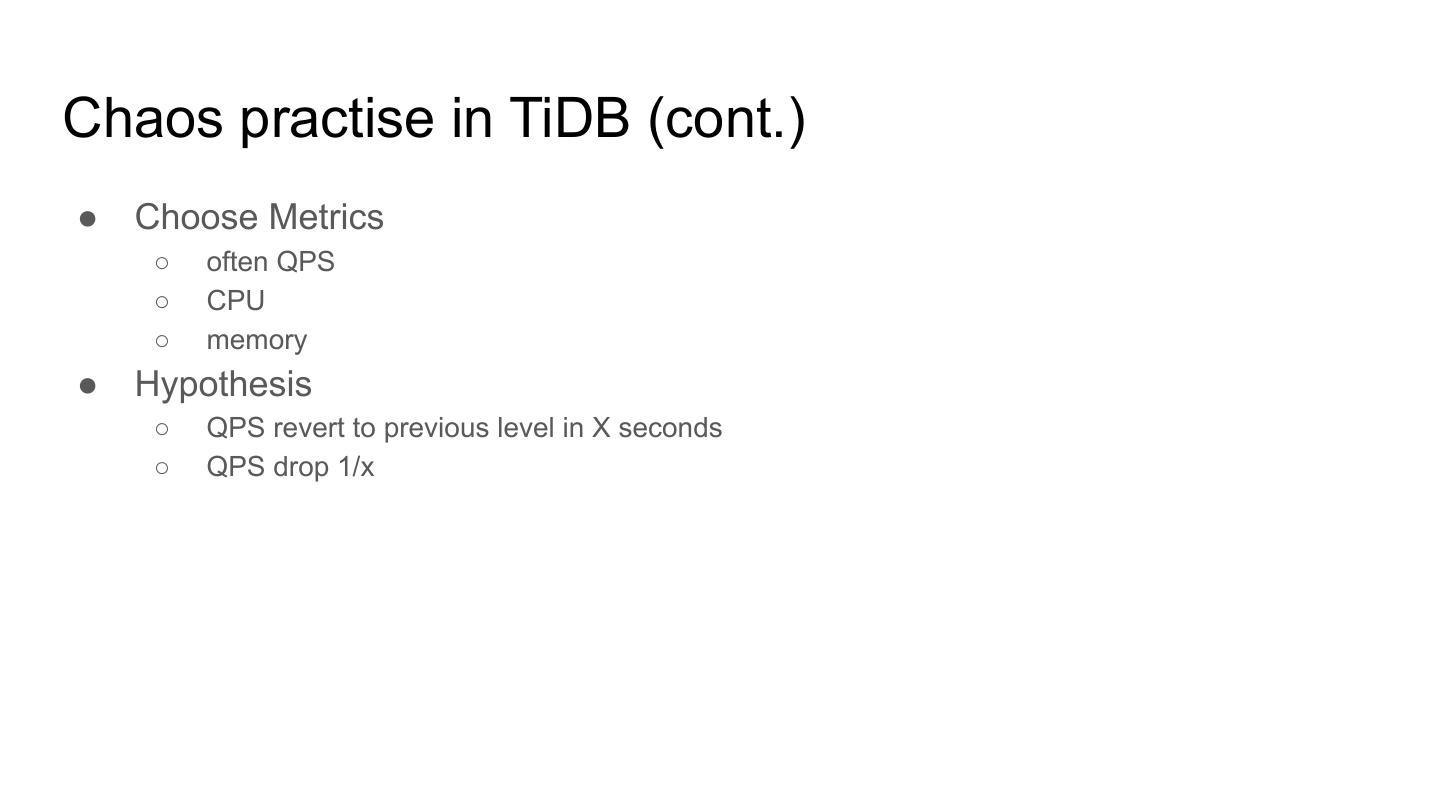Image resolution: width=1440 pixels, height=810 pixels.
Task: Click the word 'practise' in the title
Action: click(337, 118)
